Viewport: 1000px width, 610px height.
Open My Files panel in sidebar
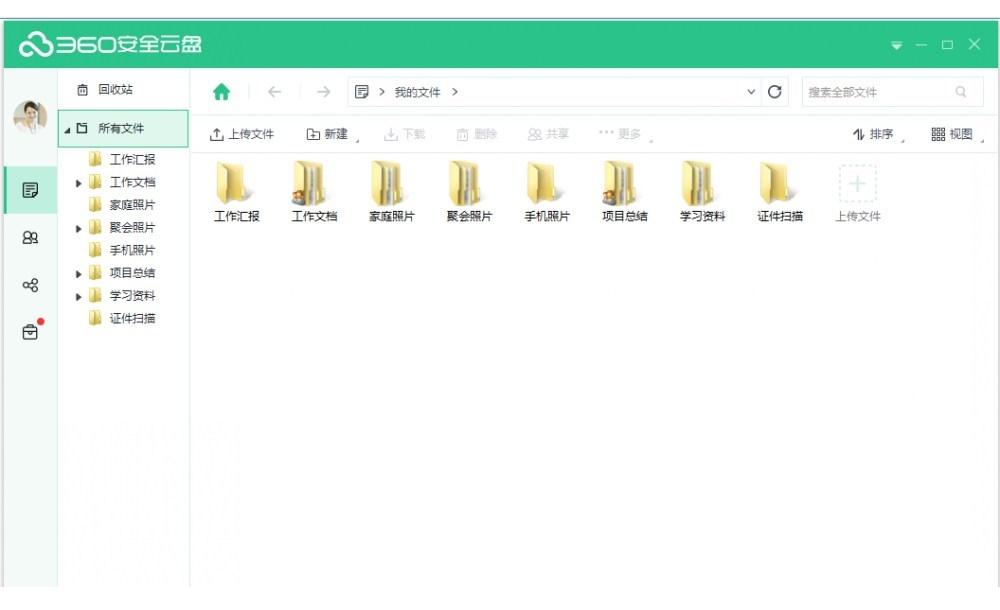click(30, 190)
